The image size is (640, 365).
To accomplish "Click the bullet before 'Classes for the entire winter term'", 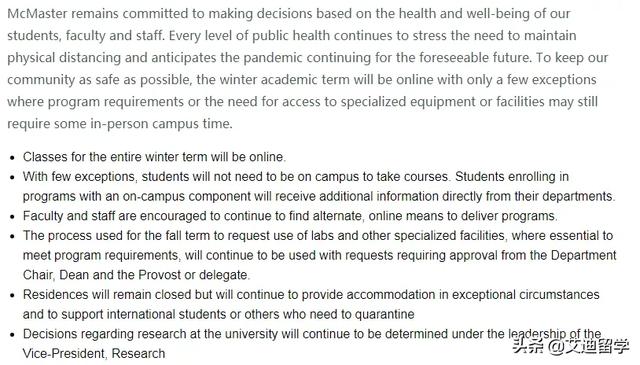I will 13,158.
